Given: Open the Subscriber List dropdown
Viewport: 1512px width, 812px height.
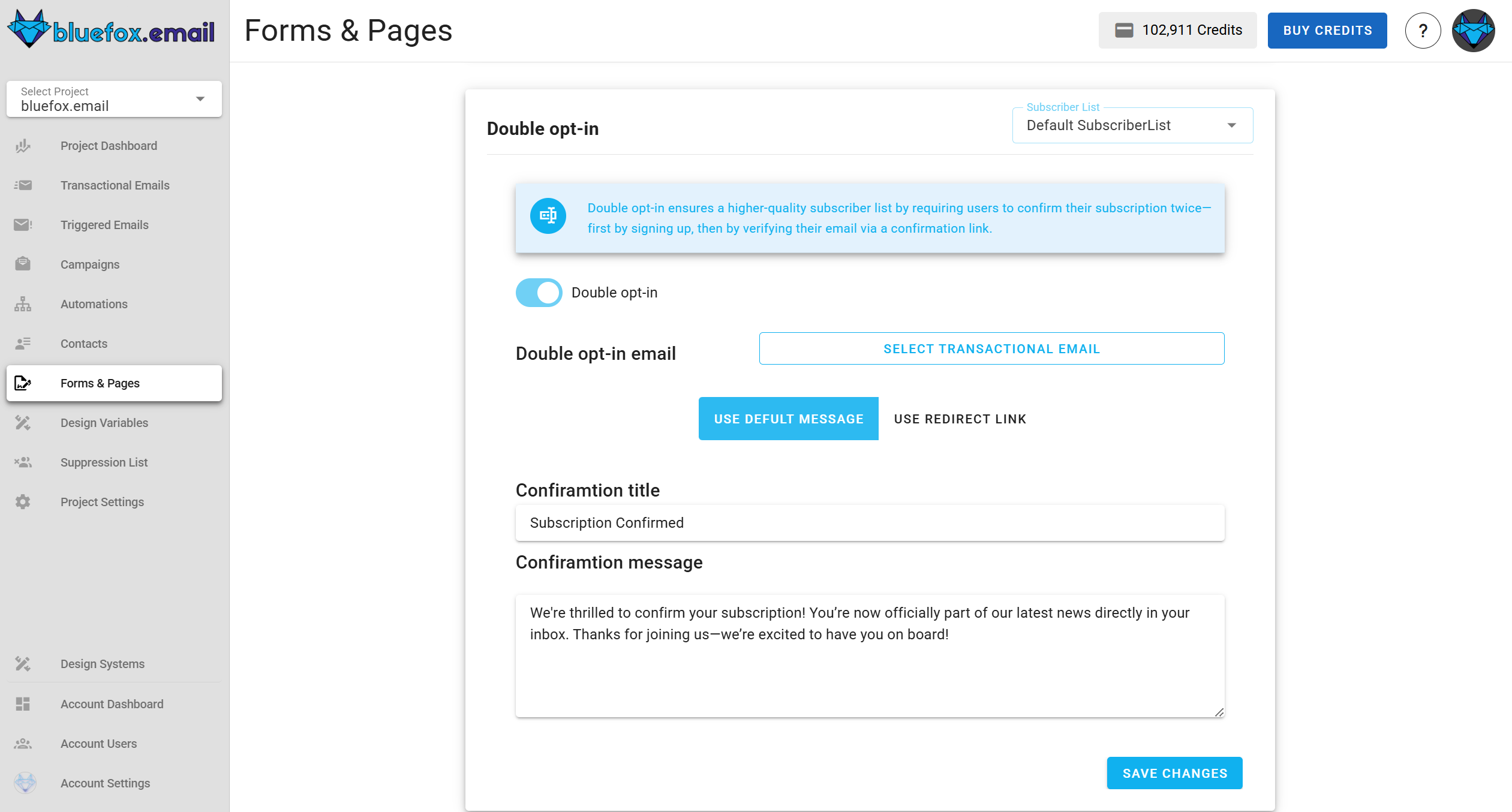Looking at the screenshot, I should point(1132,125).
